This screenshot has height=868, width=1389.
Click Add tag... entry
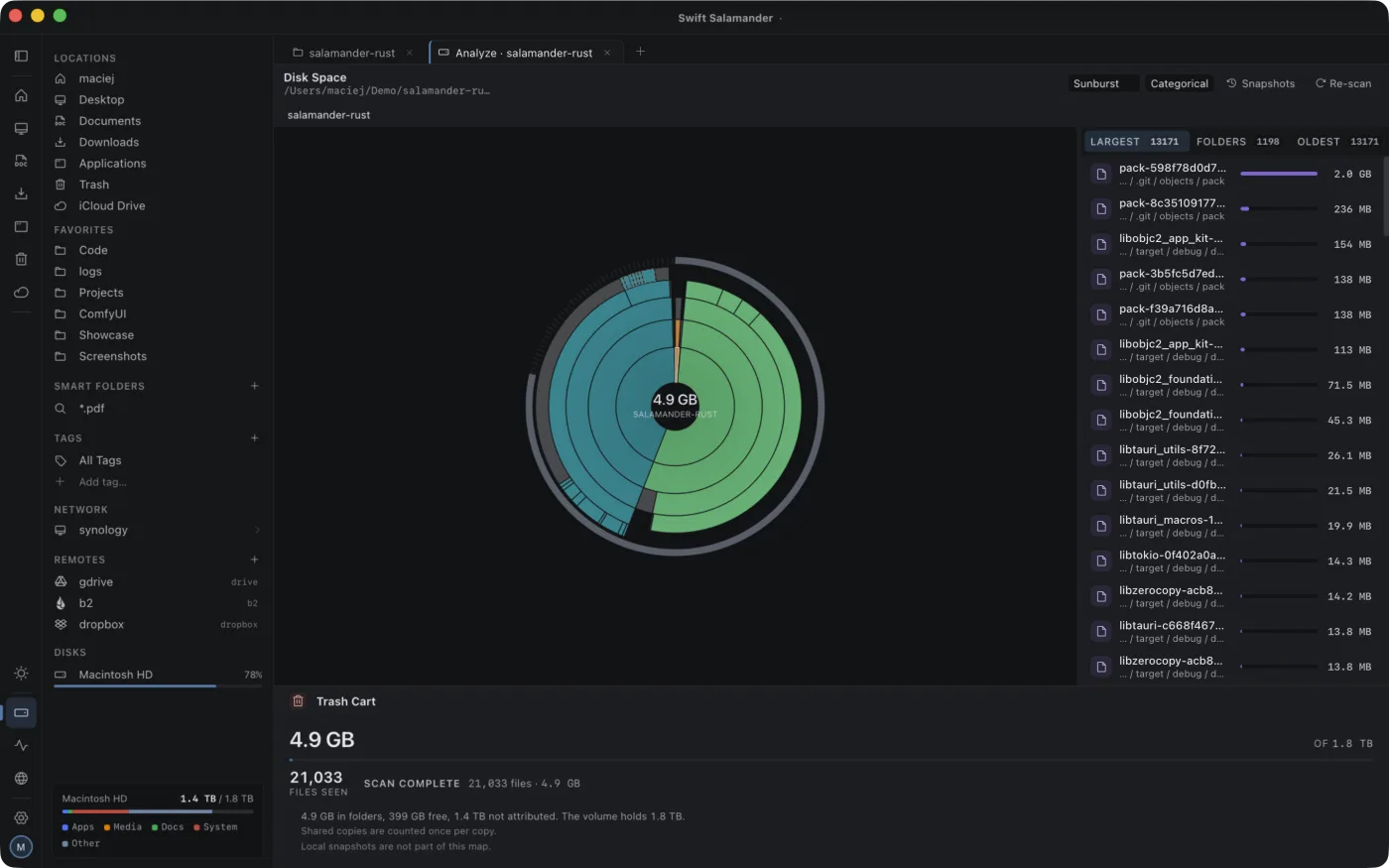point(102,482)
